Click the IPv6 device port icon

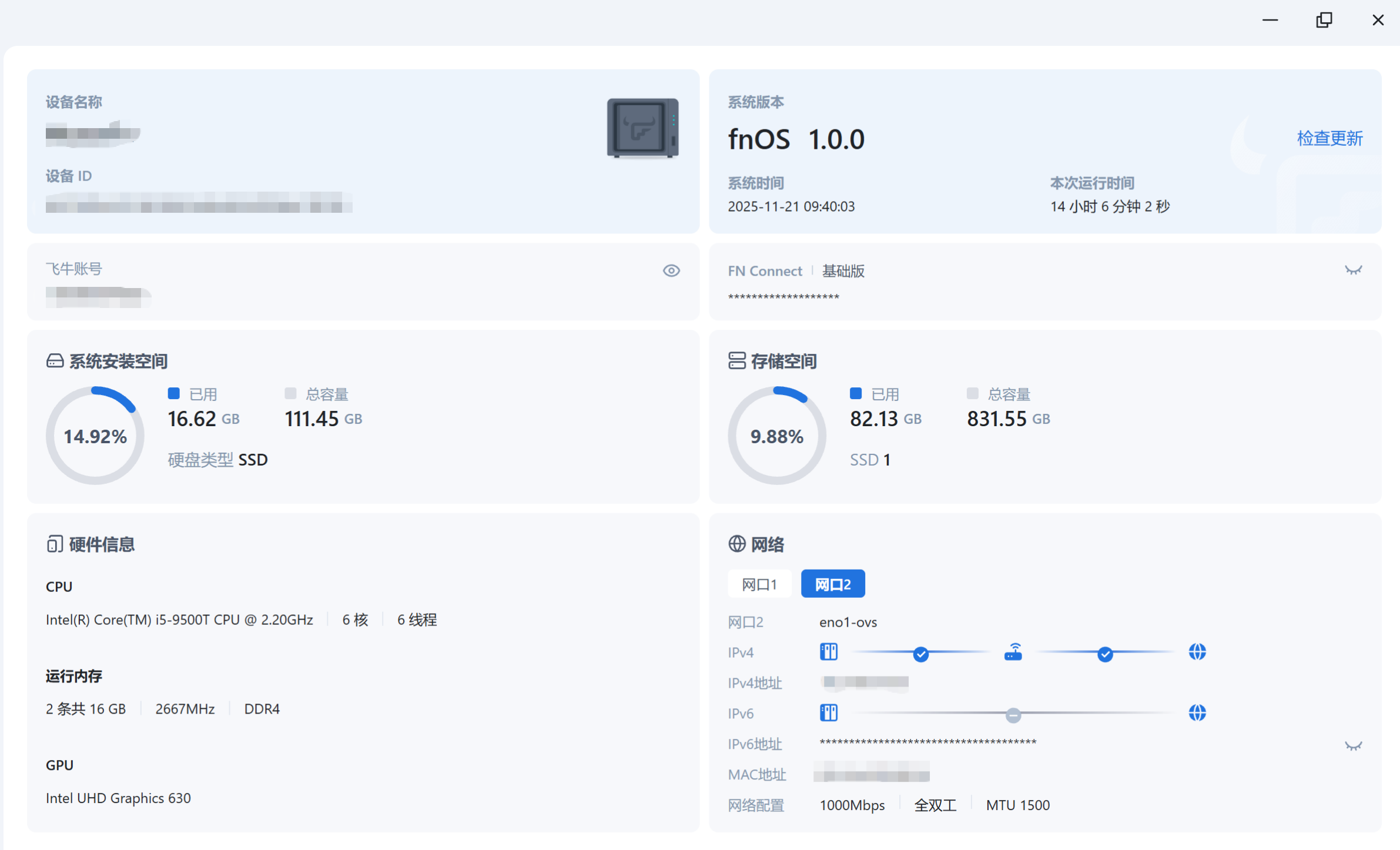click(x=828, y=713)
